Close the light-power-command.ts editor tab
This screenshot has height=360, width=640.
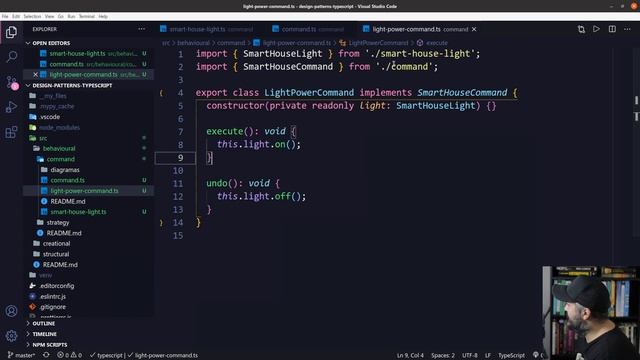coord(474,29)
